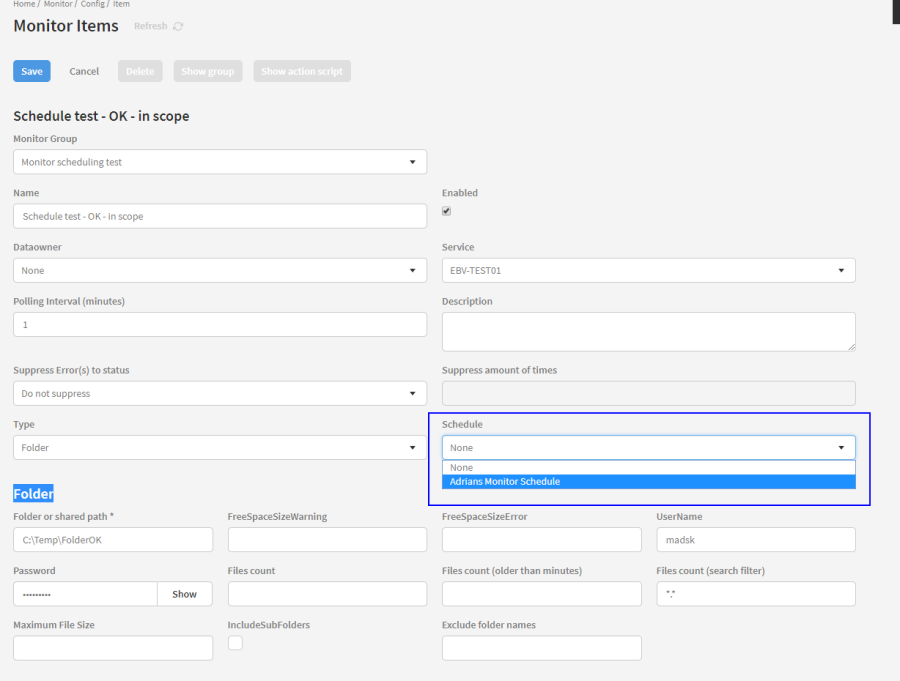Open the Type dropdown set to Folder
Screen dimensions: 900x681
tap(220, 448)
